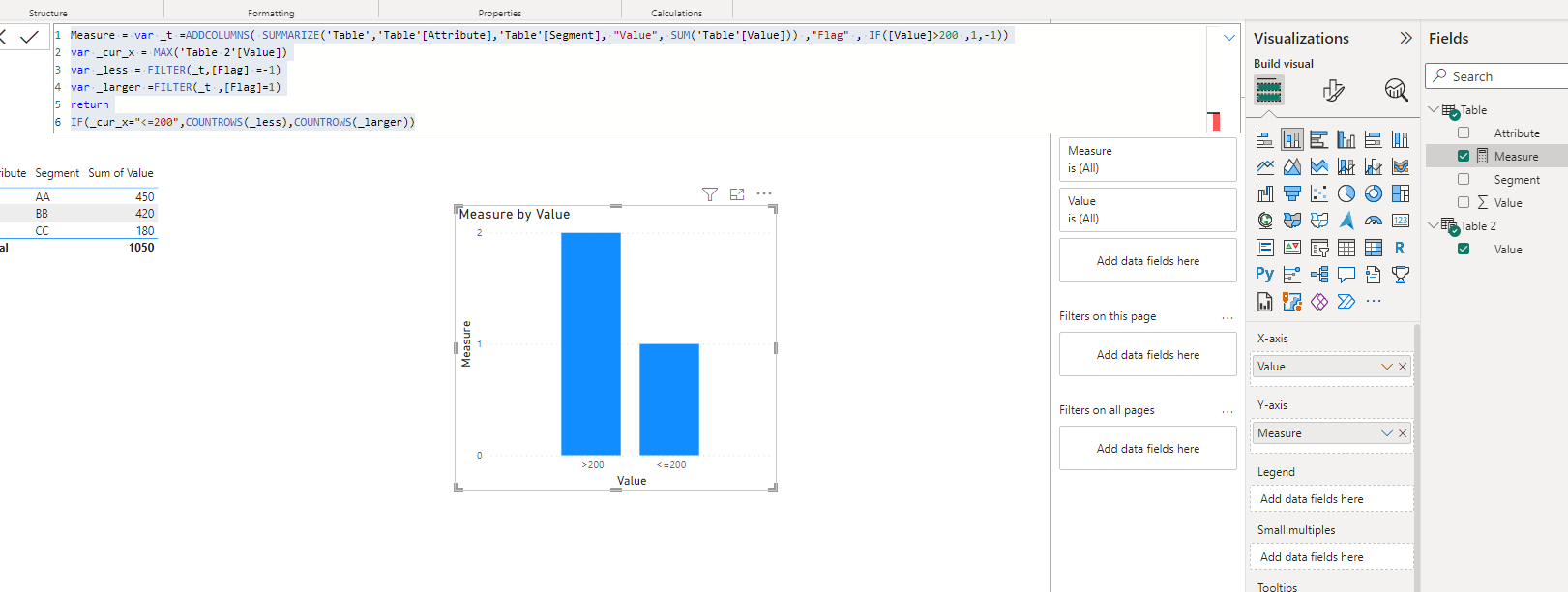
Task: Select the Stacked column chart visual
Action: (1291, 139)
